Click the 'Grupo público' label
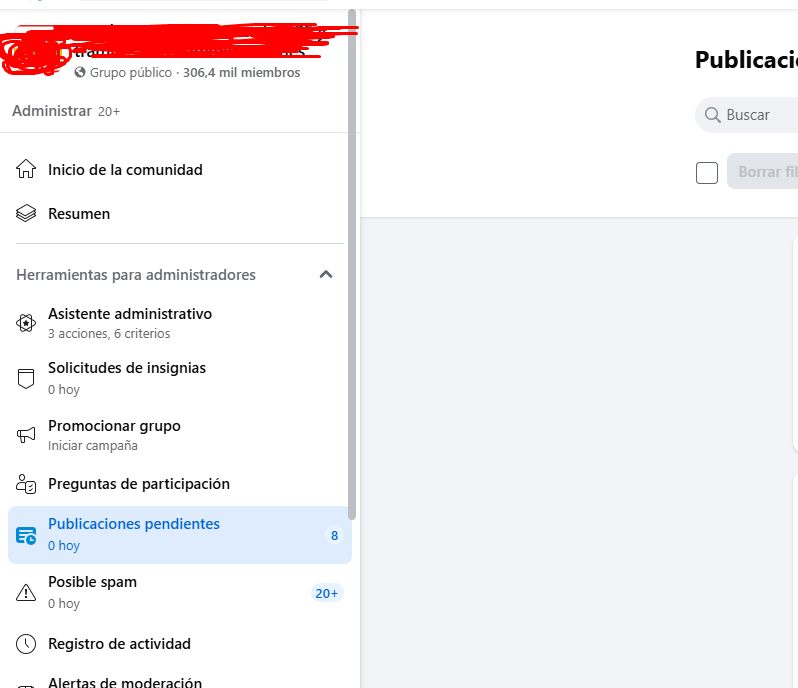The image size is (798, 688). [131, 73]
